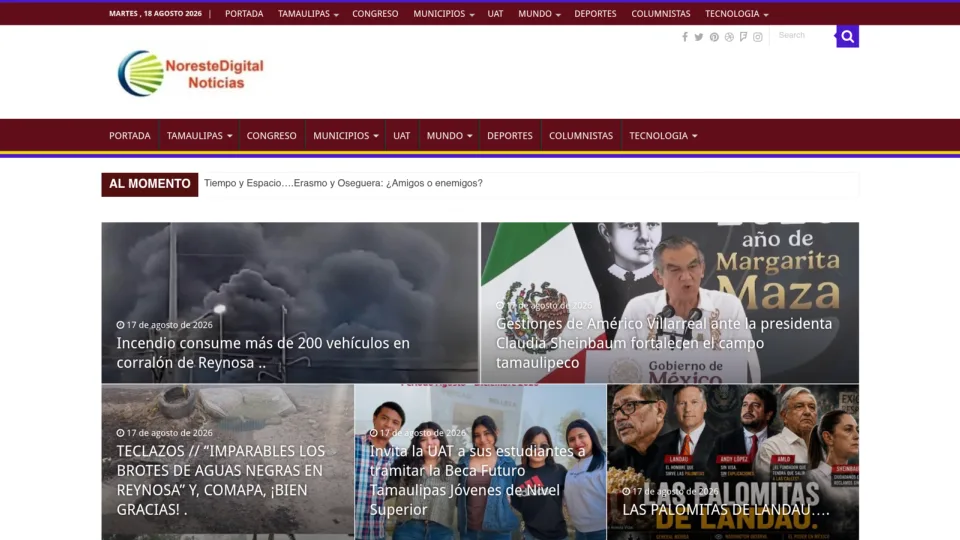This screenshot has width=960, height=540.
Task: Open COLUMNISTAS in top bar
Action: click(x=661, y=13)
